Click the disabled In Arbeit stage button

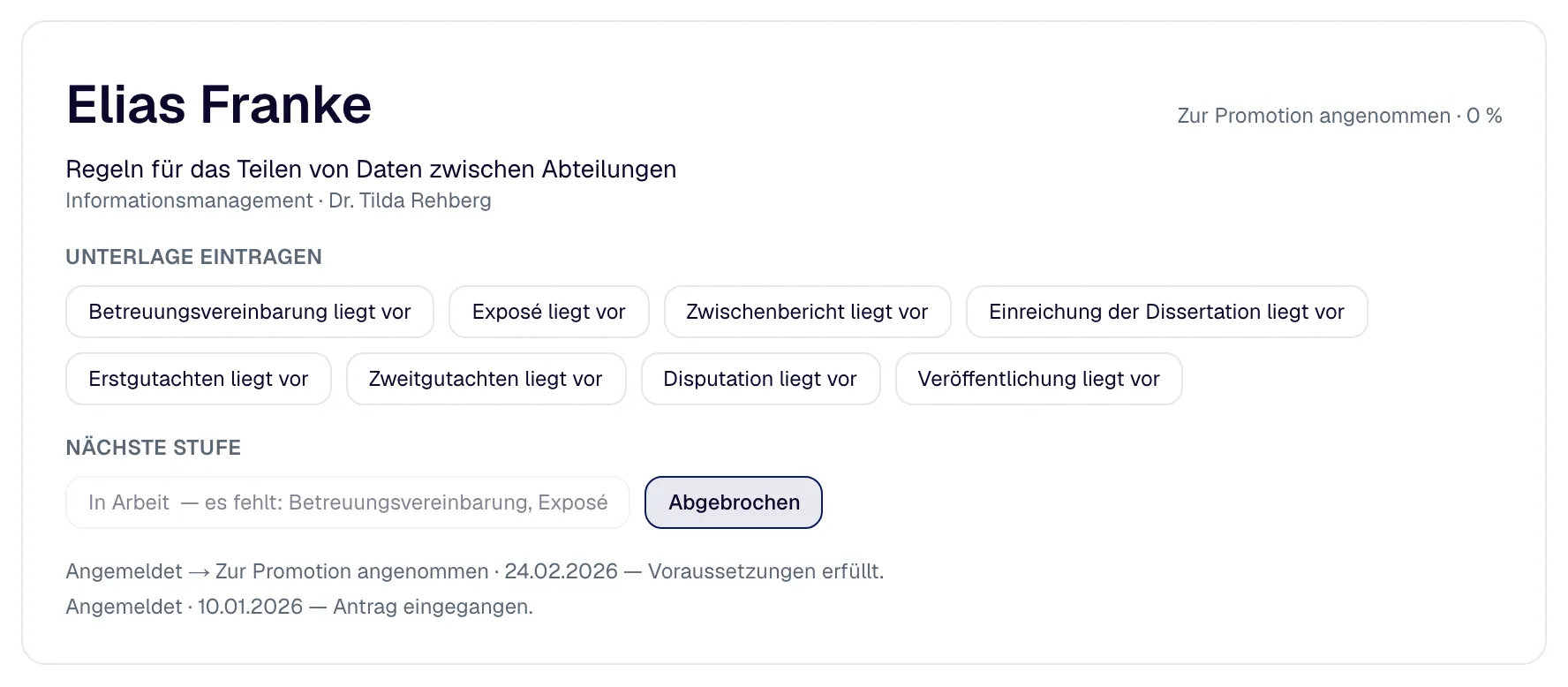point(348,502)
